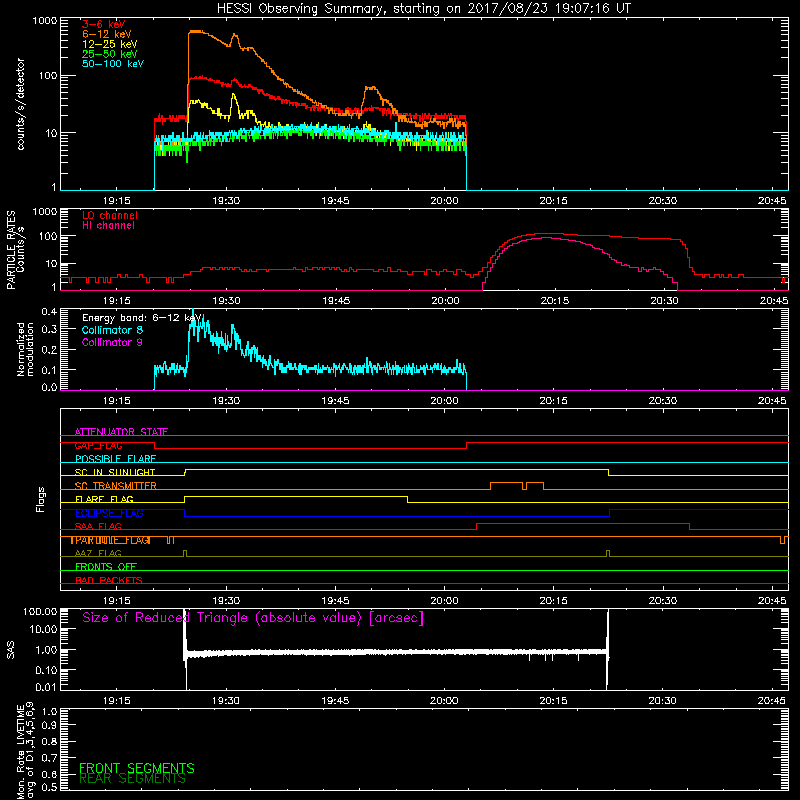Click the FRONT SEGMENTS legend label
Screen dimensions: 800x800
coord(137,768)
